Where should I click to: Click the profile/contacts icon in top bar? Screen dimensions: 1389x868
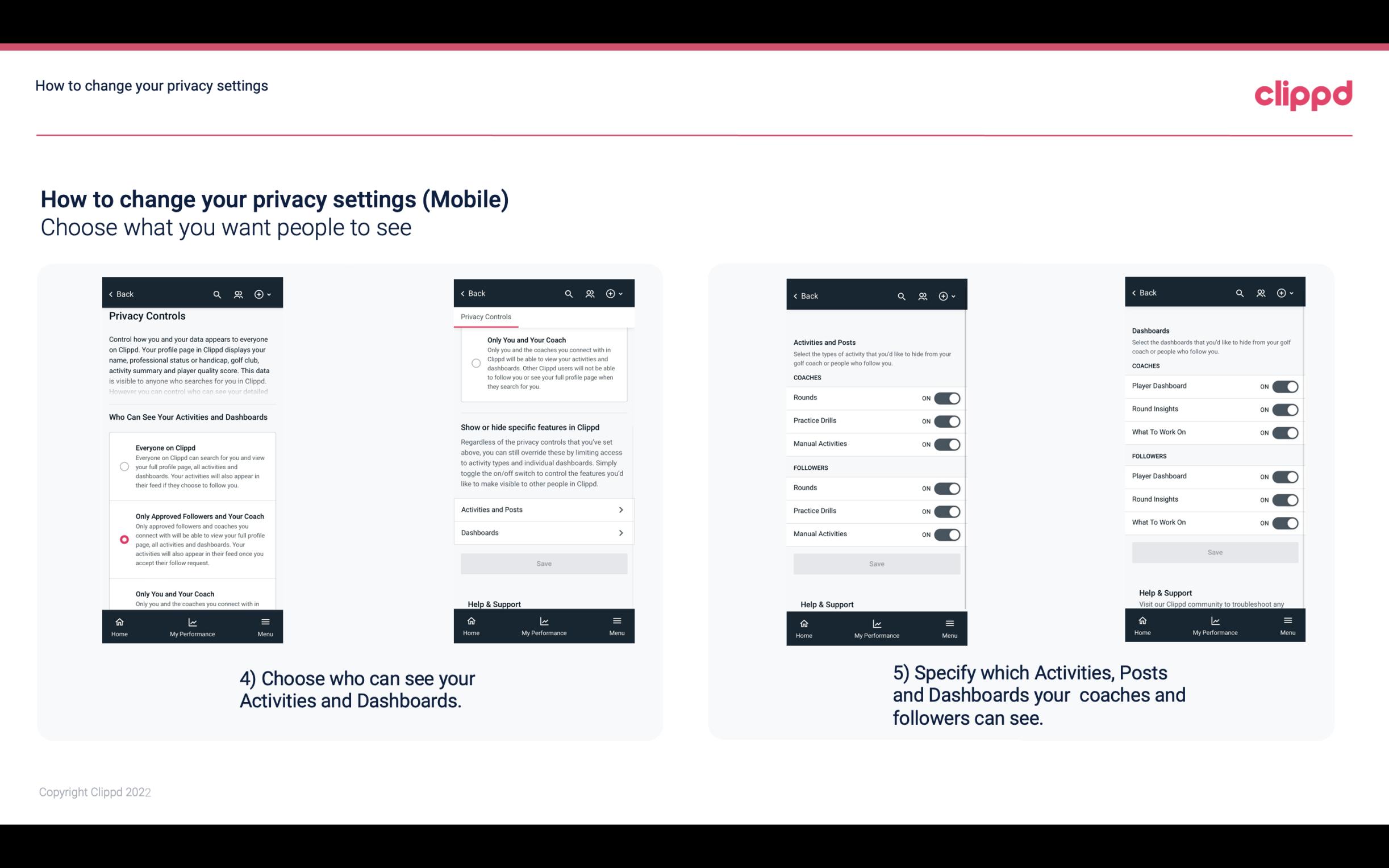[238, 294]
